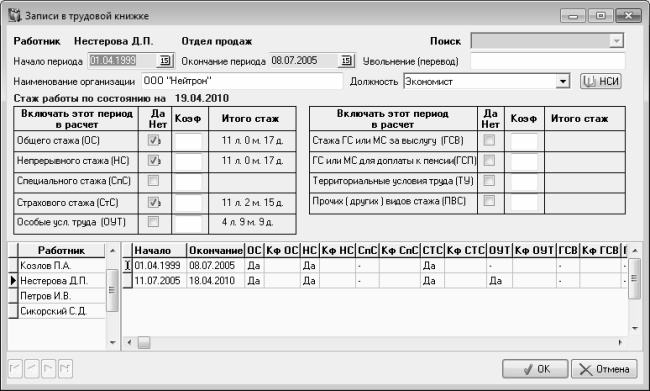The height and width of the screenshot is (391, 650).
Task: Expand the Должность dropdown list
Action: coord(562,81)
